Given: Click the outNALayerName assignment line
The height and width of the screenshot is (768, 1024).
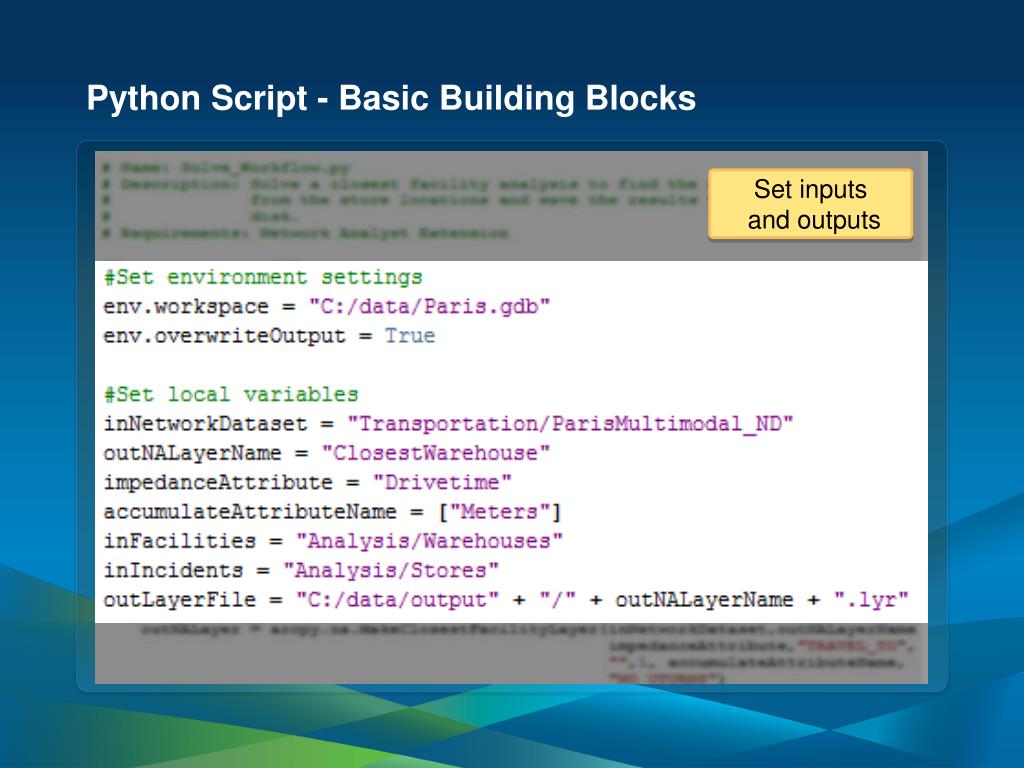Looking at the screenshot, I should tap(327, 453).
